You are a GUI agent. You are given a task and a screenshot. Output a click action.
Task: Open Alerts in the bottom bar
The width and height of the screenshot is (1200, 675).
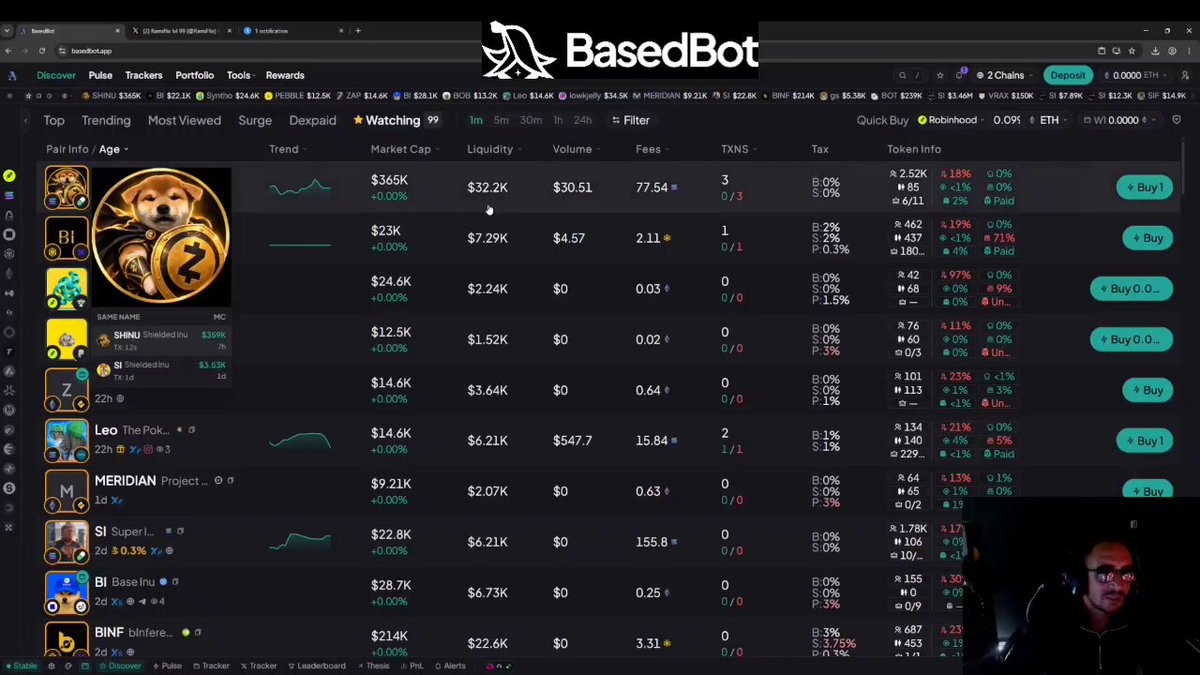pyautogui.click(x=449, y=666)
